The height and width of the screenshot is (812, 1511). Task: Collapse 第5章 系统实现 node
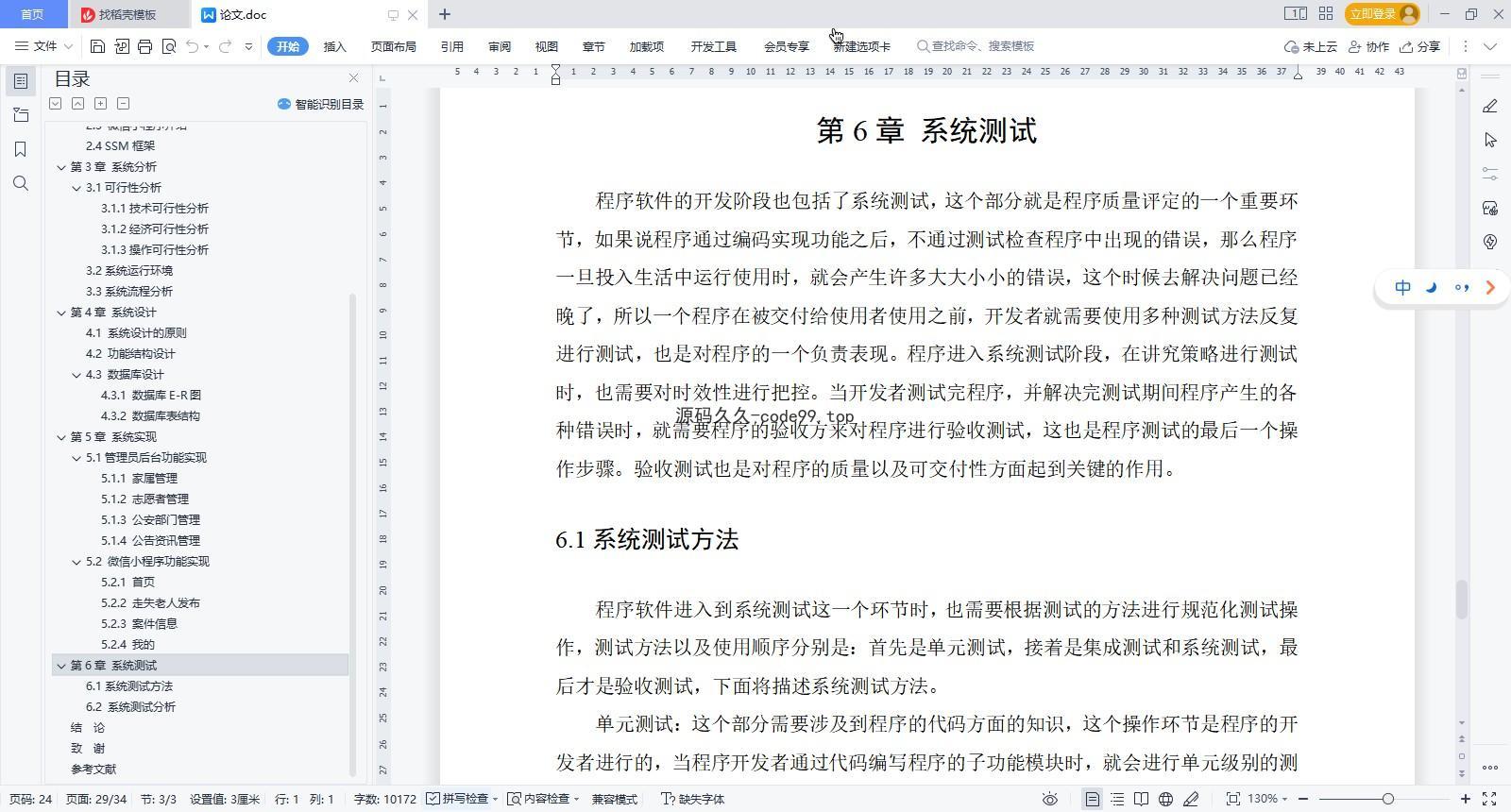(61, 437)
